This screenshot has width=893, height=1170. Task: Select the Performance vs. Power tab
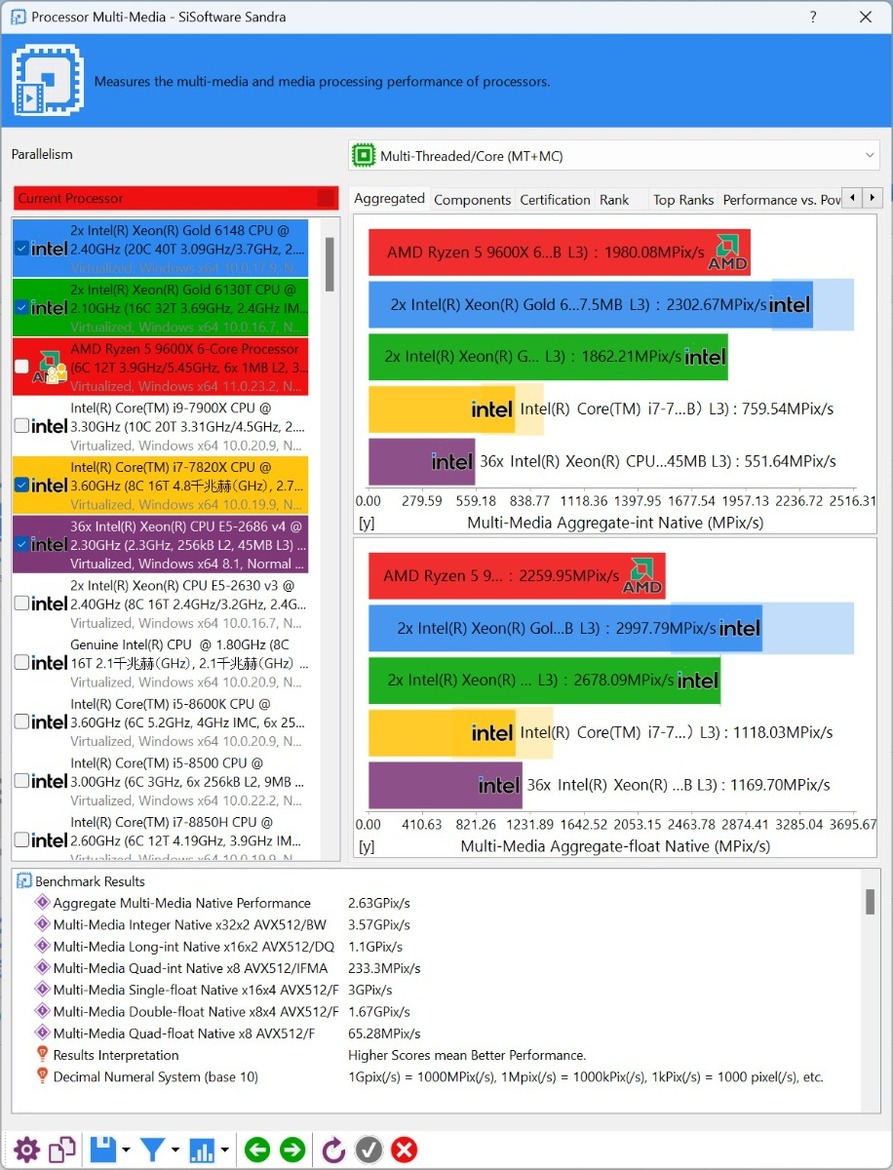[x=781, y=200]
